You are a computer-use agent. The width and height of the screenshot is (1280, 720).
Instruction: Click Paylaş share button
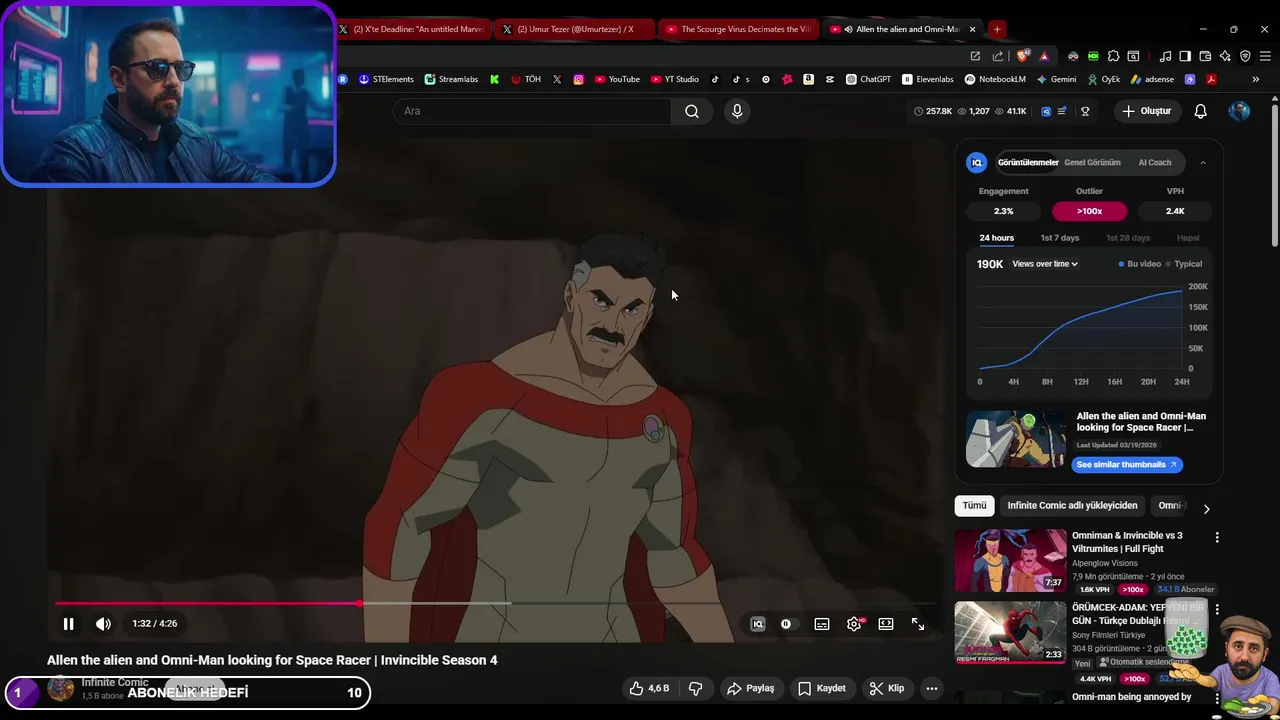751,688
